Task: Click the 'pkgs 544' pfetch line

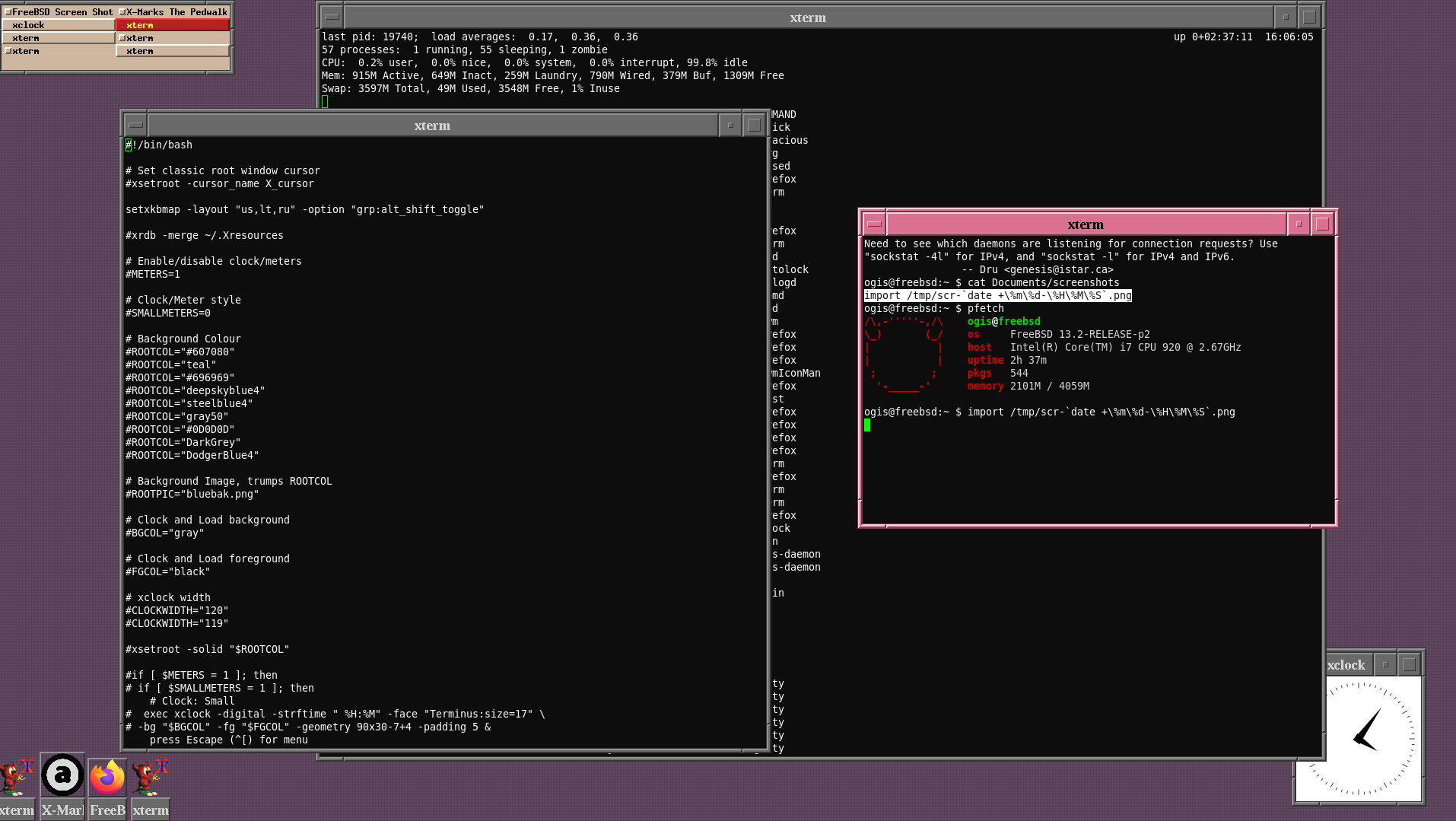Action: (x=998, y=373)
